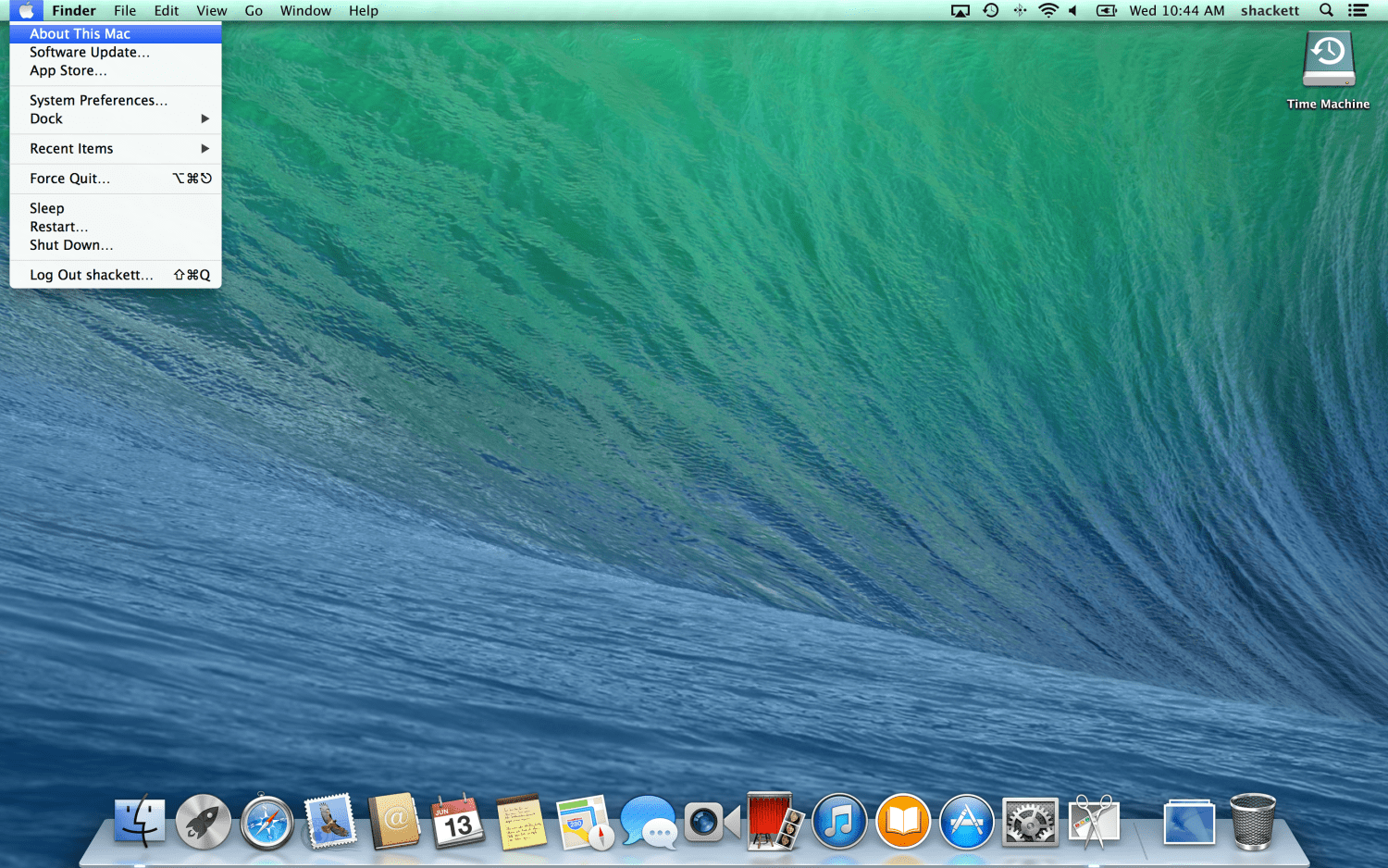Screen dimensions: 1388x868
Task: Select About This Mac
Action: (x=80, y=33)
